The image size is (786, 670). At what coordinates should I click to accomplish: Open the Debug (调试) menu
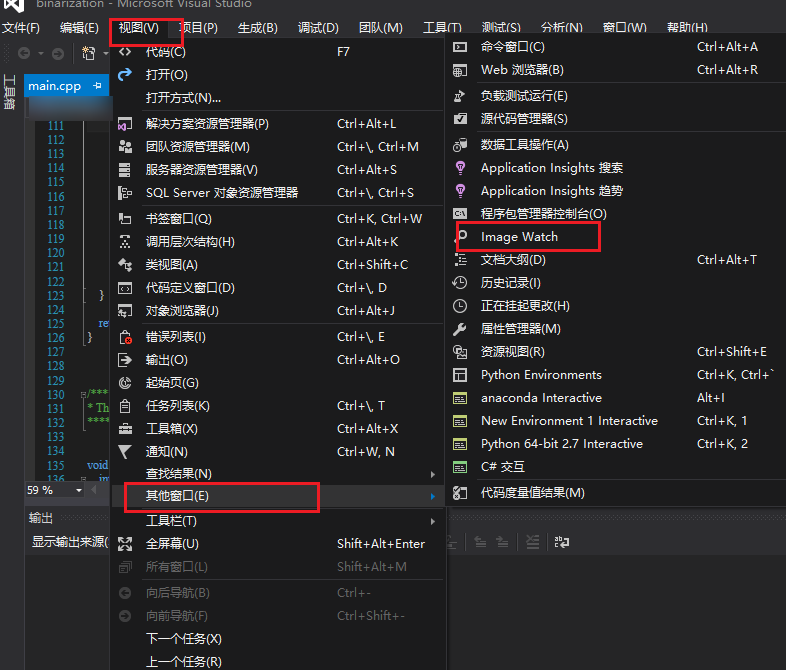tap(318, 28)
